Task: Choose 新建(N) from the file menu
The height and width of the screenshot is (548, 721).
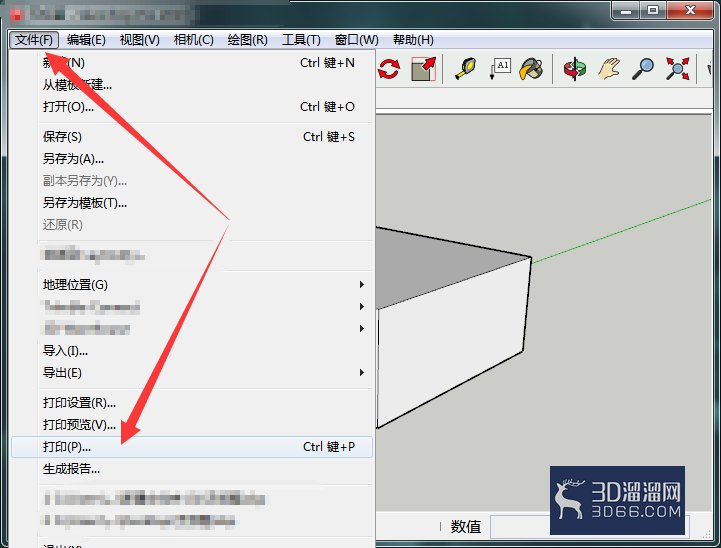Action: [x=191, y=63]
